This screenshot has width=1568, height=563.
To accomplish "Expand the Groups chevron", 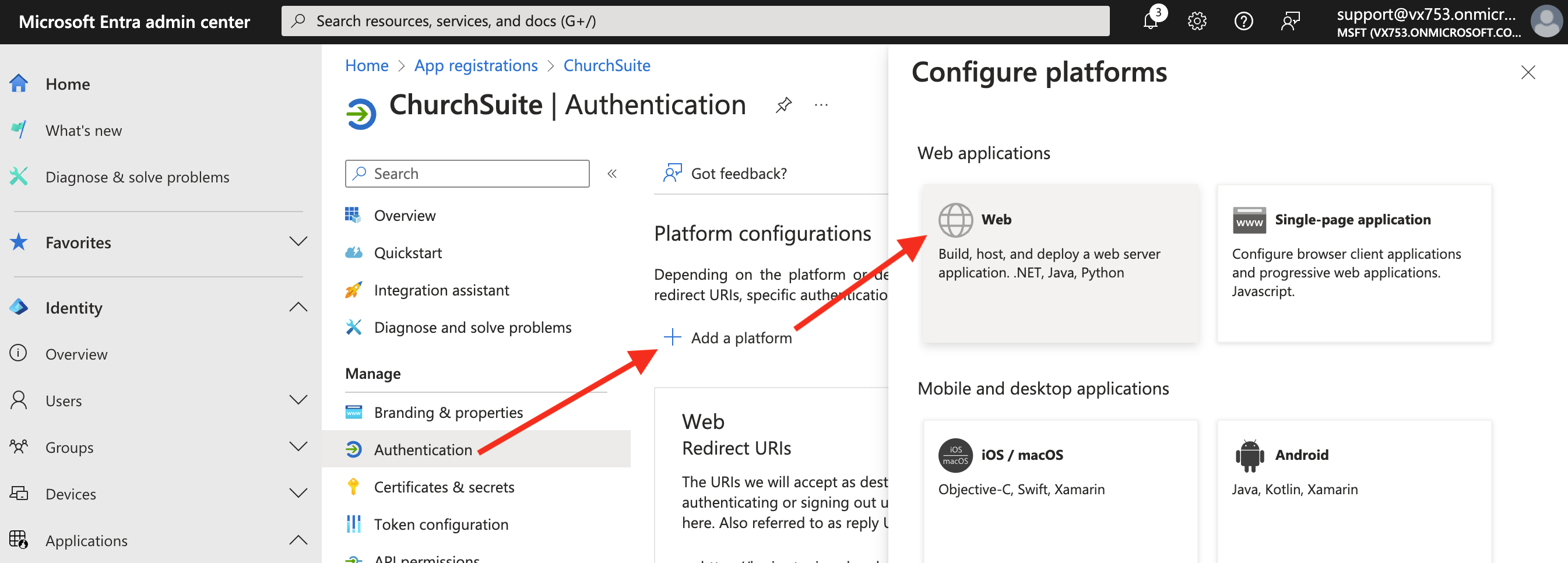I will [298, 447].
